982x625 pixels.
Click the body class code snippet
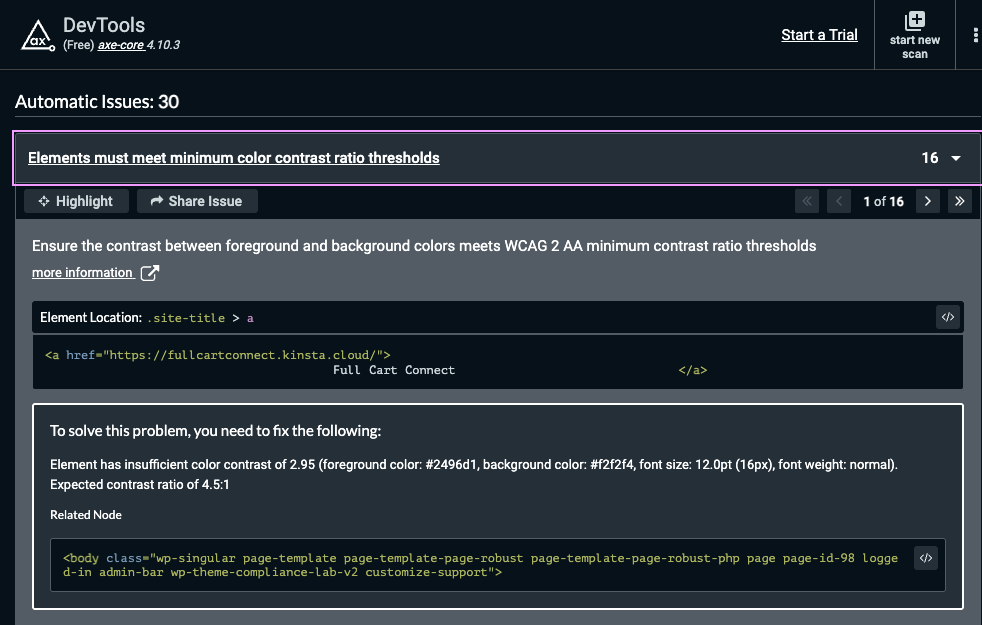480,565
